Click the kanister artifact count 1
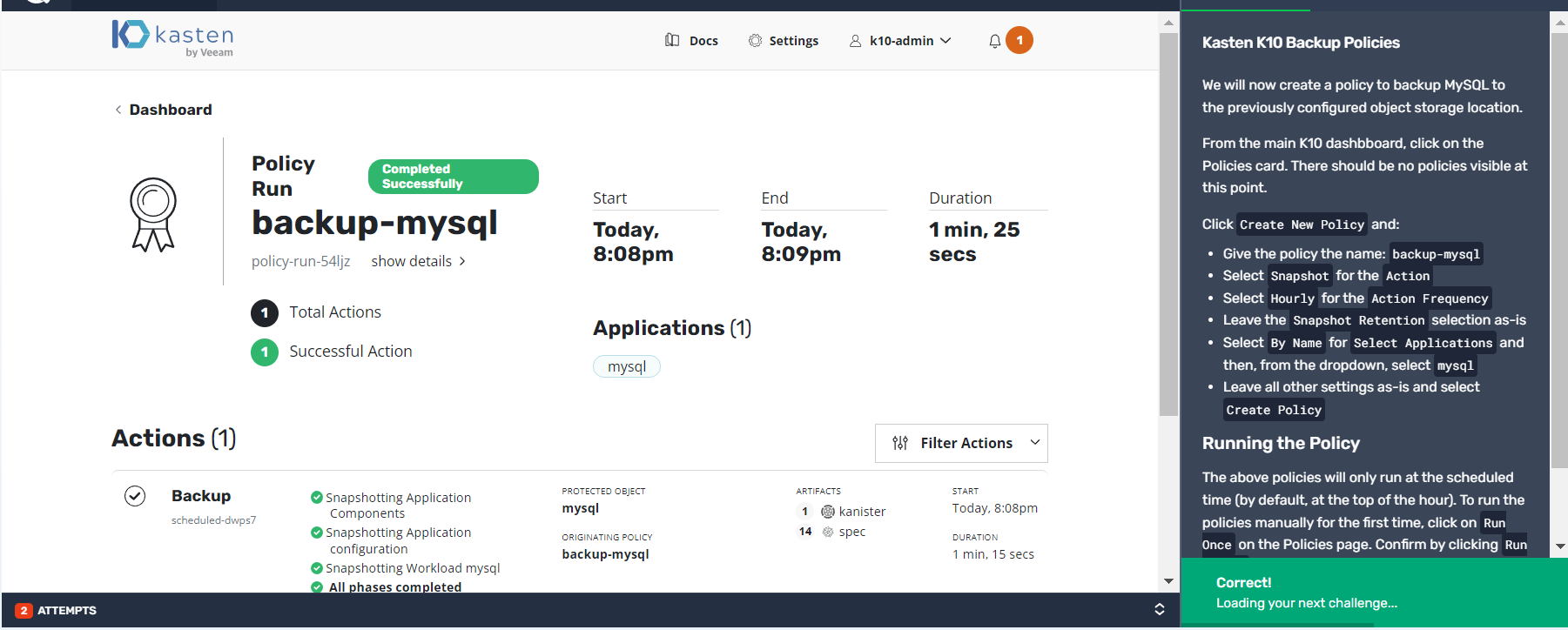The width and height of the screenshot is (1568, 630). (x=805, y=512)
